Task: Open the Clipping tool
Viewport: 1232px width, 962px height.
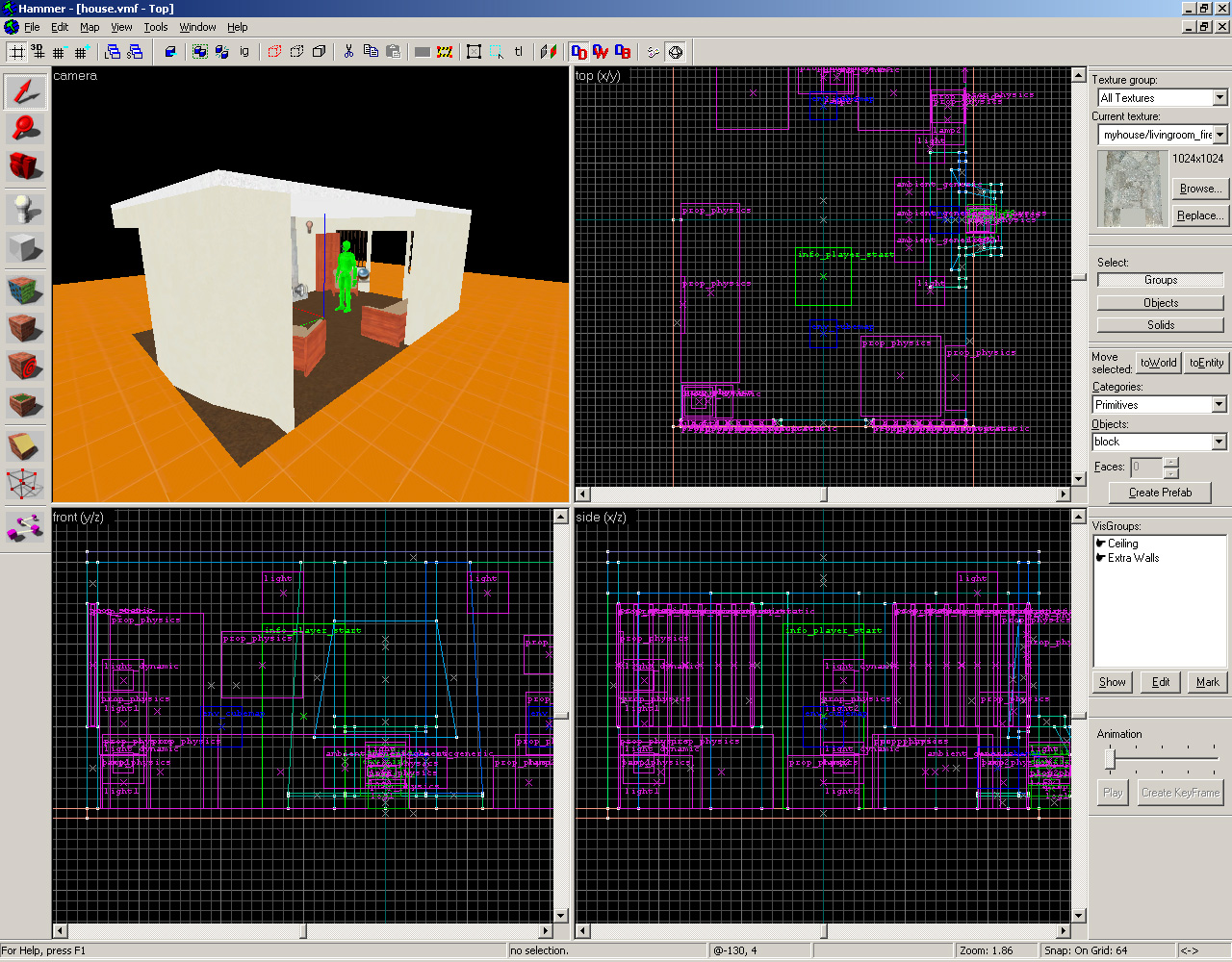Action: coord(25,445)
